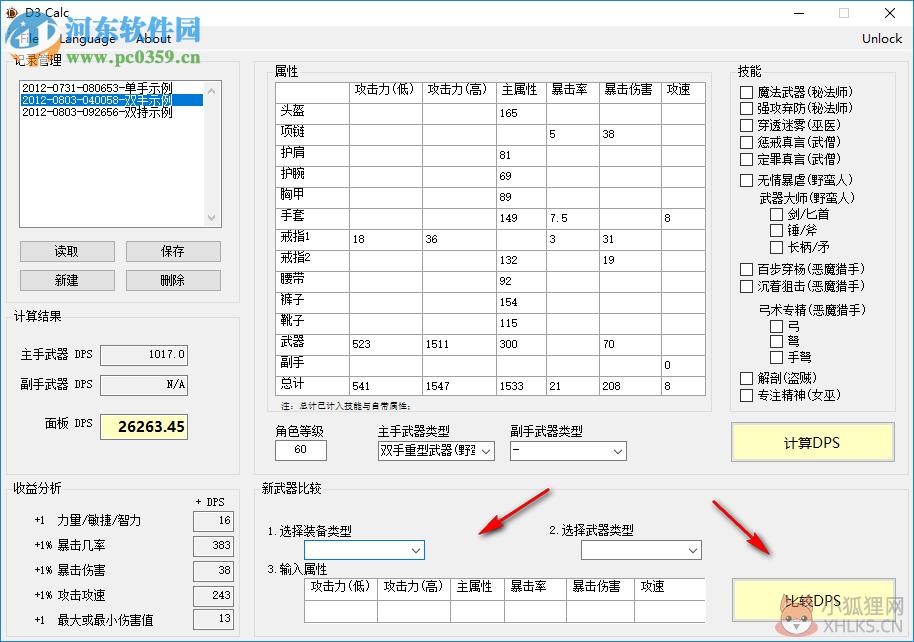Click 头盔 main attribute cell 165
Viewport: 914px width, 642px height.
[x=521, y=113]
